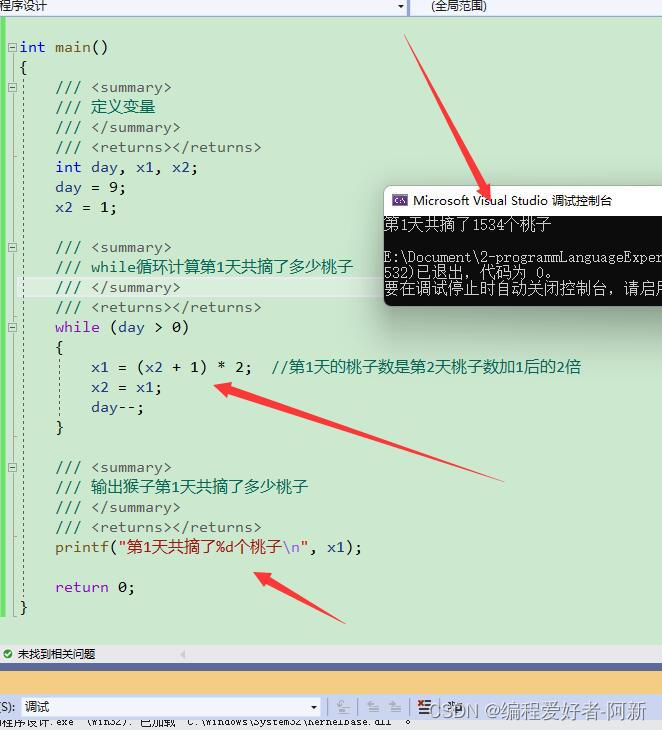Click the output line mentioning kernelbase.dll
The width and height of the screenshot is (662, 730).
205,723
